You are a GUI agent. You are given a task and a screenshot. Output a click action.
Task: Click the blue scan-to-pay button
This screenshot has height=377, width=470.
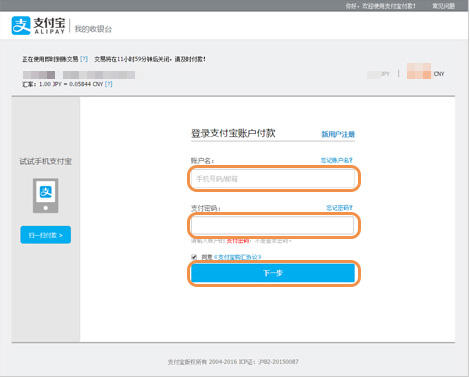point(46,235)
